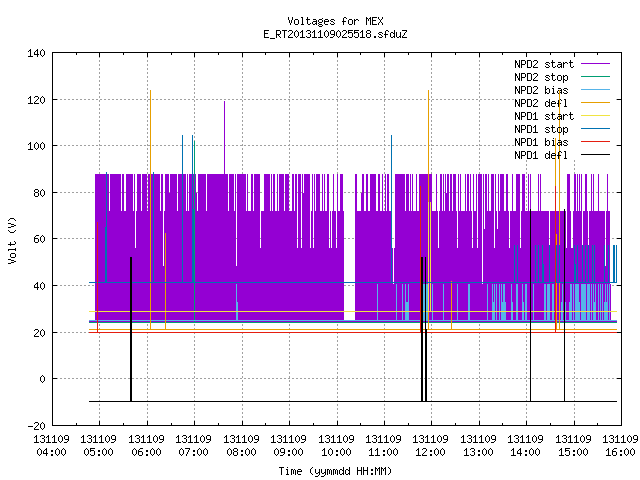Select the 'NPD2 start' legend label
640x480 pixels.
(x=544, y=64)
